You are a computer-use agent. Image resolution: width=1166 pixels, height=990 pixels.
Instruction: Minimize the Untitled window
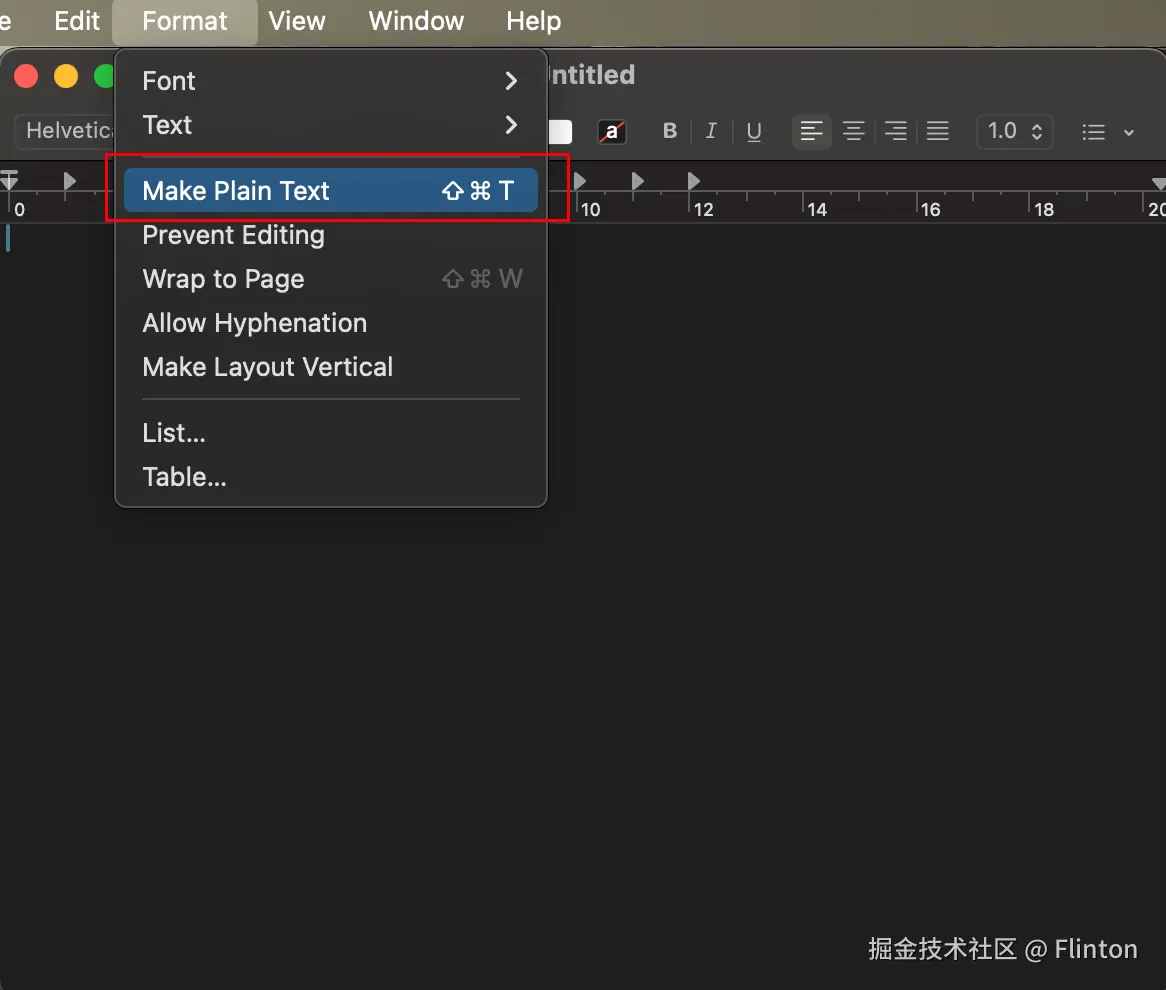(x=65, y=76)
